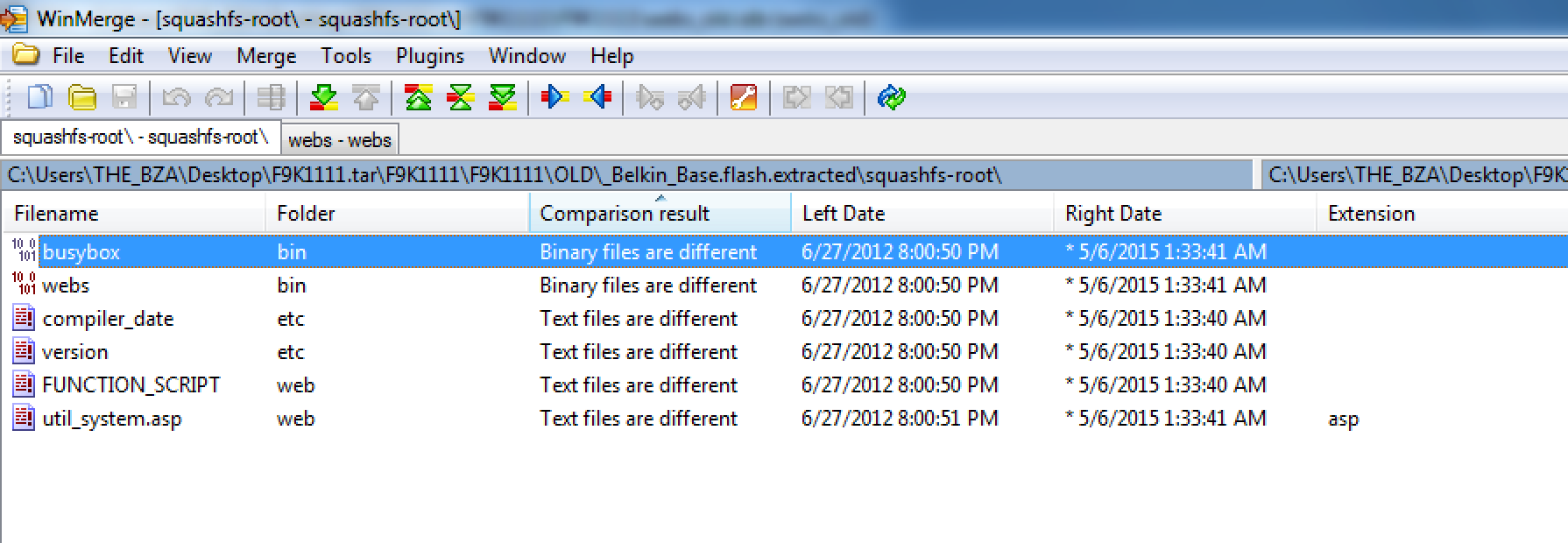Select the FUNCTION_SCRIPT file entry
The image size is (1568, 543).
click(x=131, y=385)
